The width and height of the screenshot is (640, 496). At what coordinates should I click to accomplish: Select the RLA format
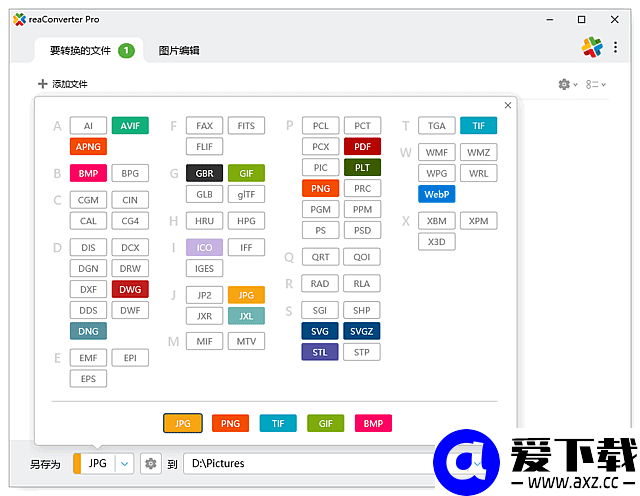[362, 284]
